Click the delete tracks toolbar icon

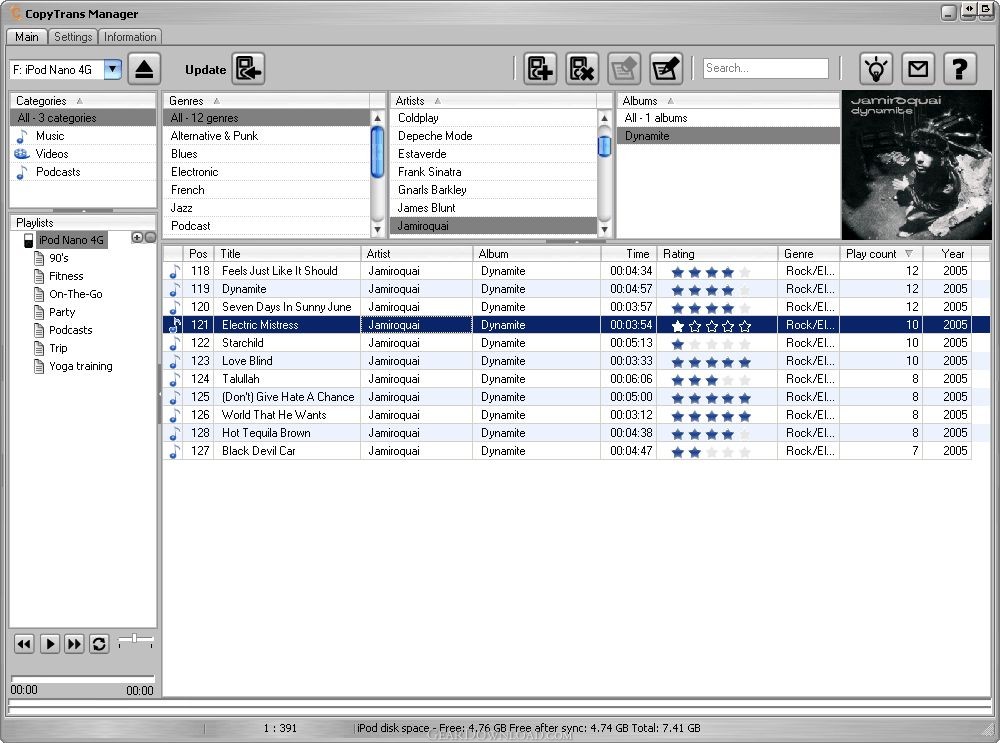coord(582,69)
